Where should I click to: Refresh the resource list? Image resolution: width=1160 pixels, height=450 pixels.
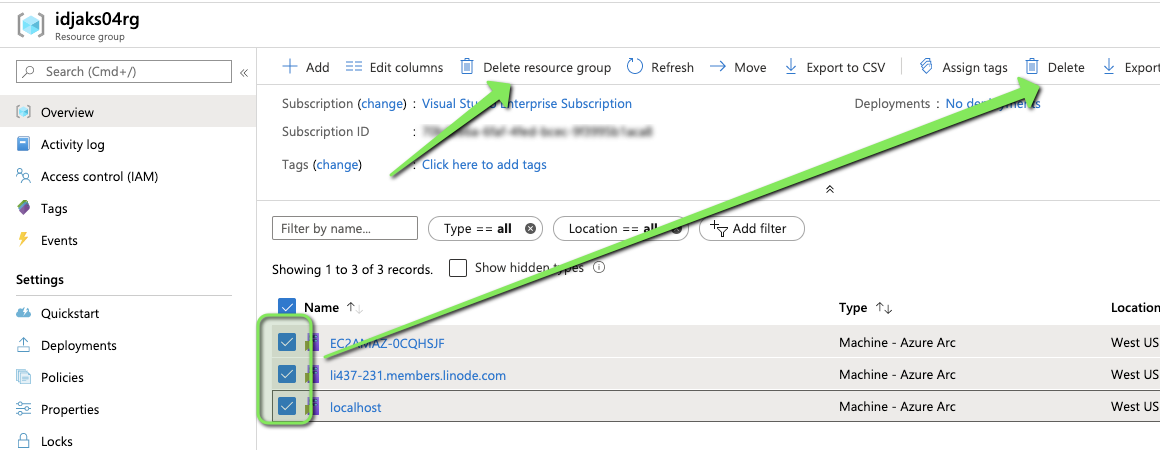[661, 67]
